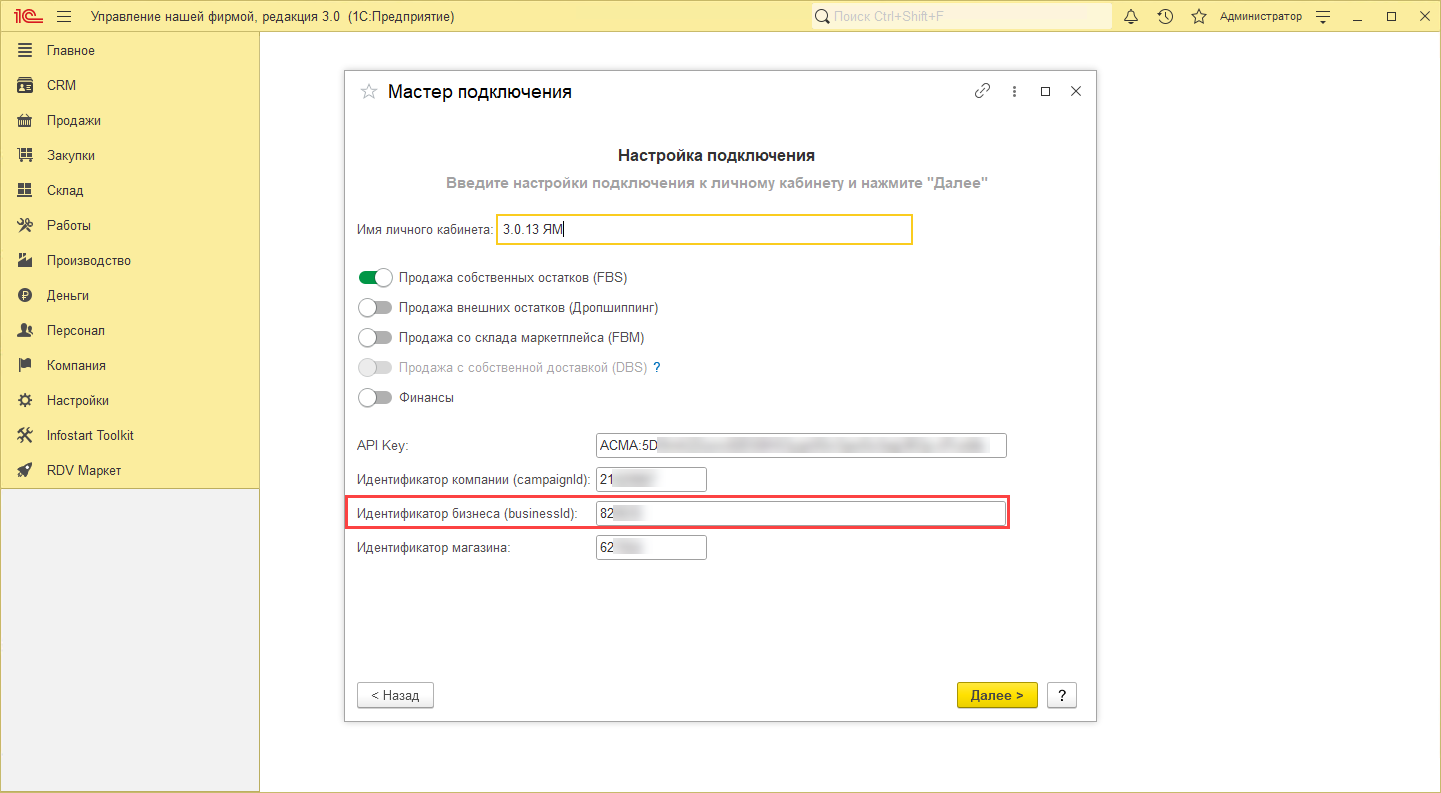Image resolution: width=1441 pixels, height=793 pixels.
Task: Click the < Назад button
Action: (x=395, y=695)
